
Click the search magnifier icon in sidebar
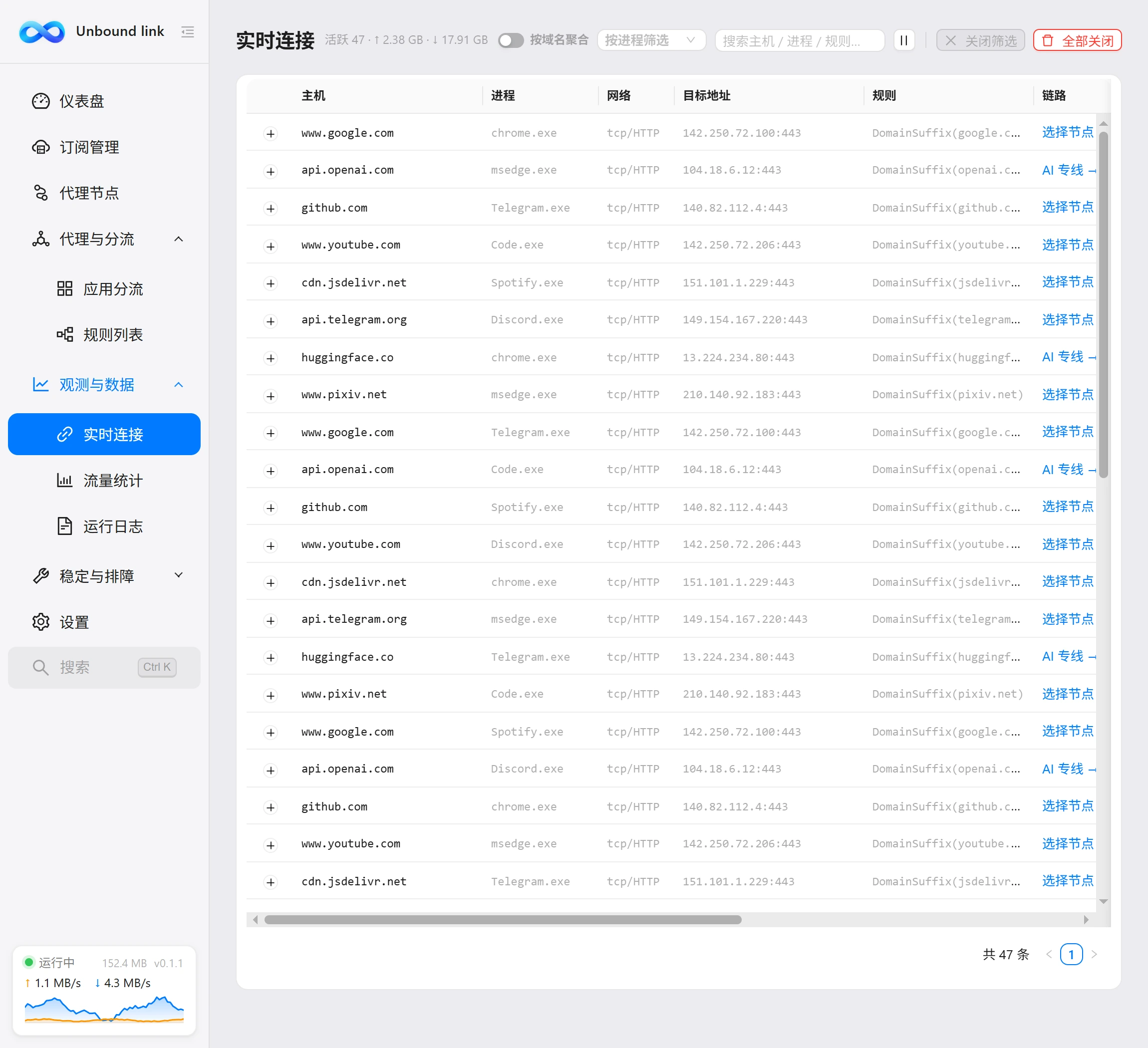click(40, 667)
